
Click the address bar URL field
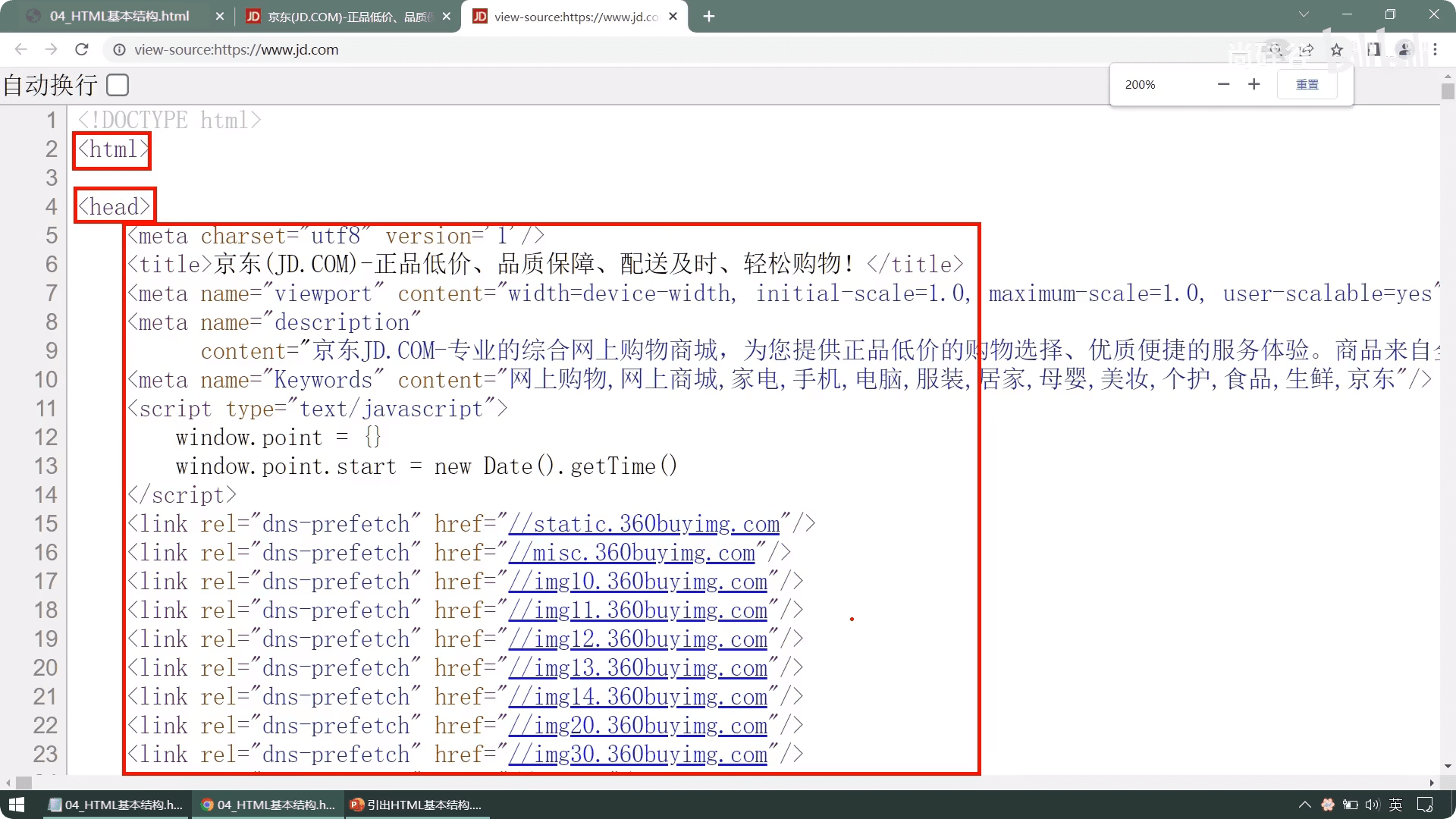(531, 50)
